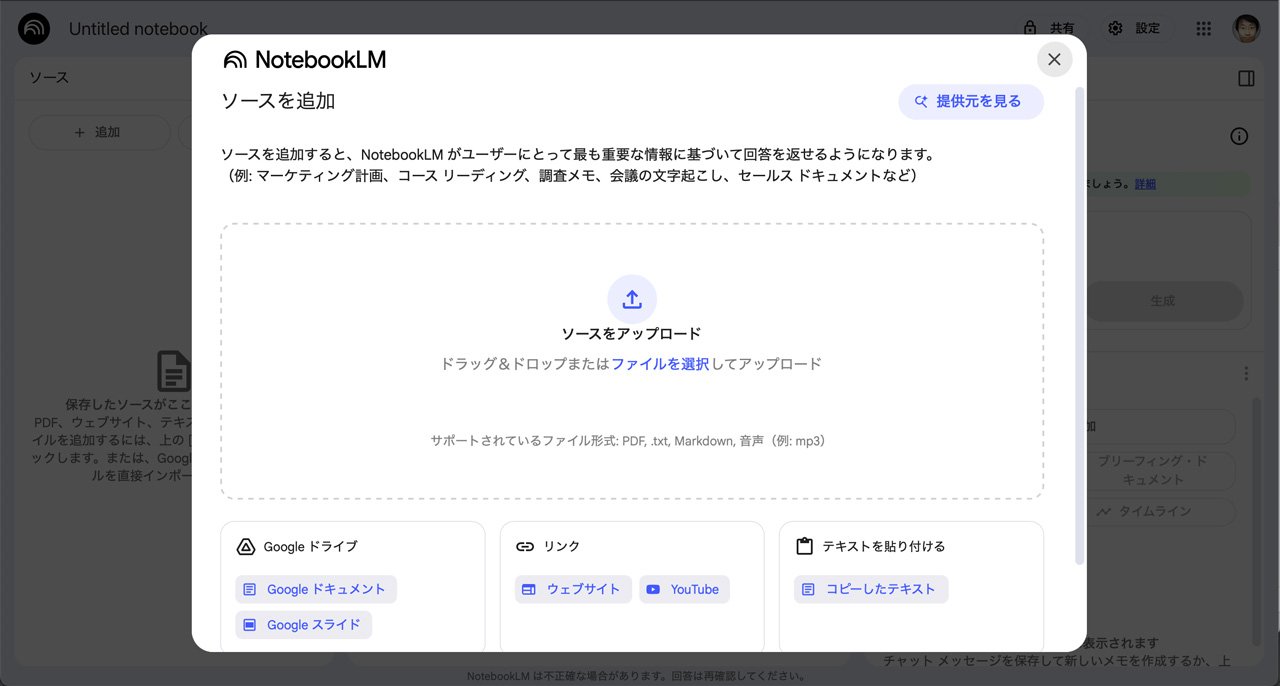Click the background notes panel scrollbar
The image size is (1280, 686).
click(x=1256, y=520)
